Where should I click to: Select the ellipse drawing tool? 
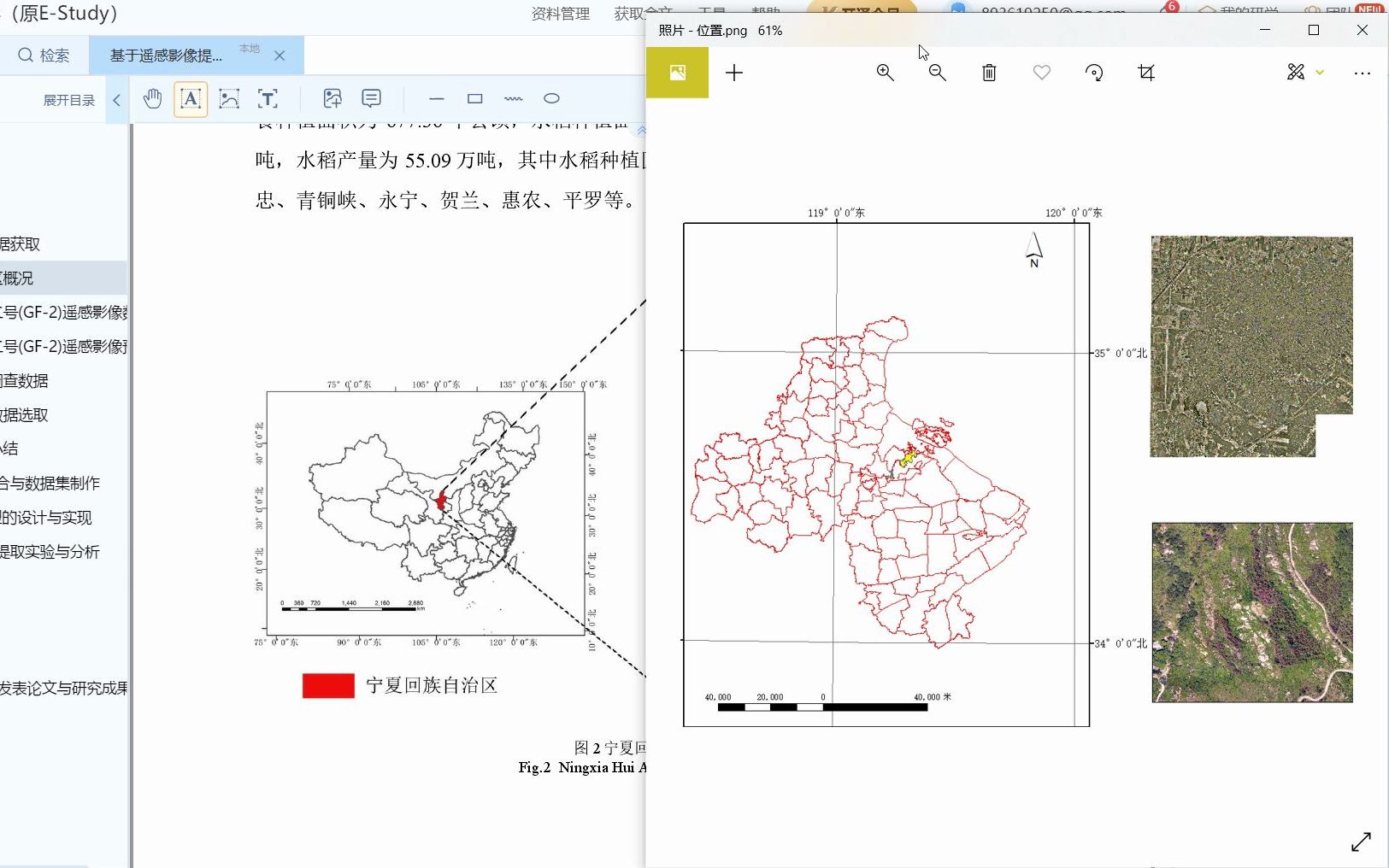coord(551,99)
